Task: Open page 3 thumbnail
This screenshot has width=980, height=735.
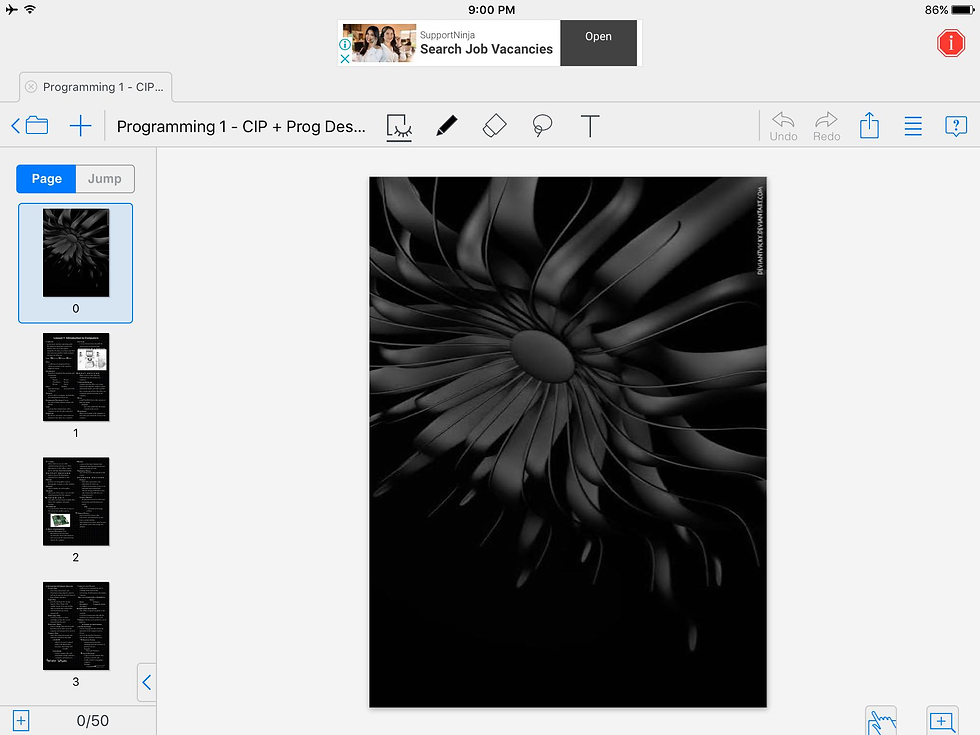Action: pos(76,626)
